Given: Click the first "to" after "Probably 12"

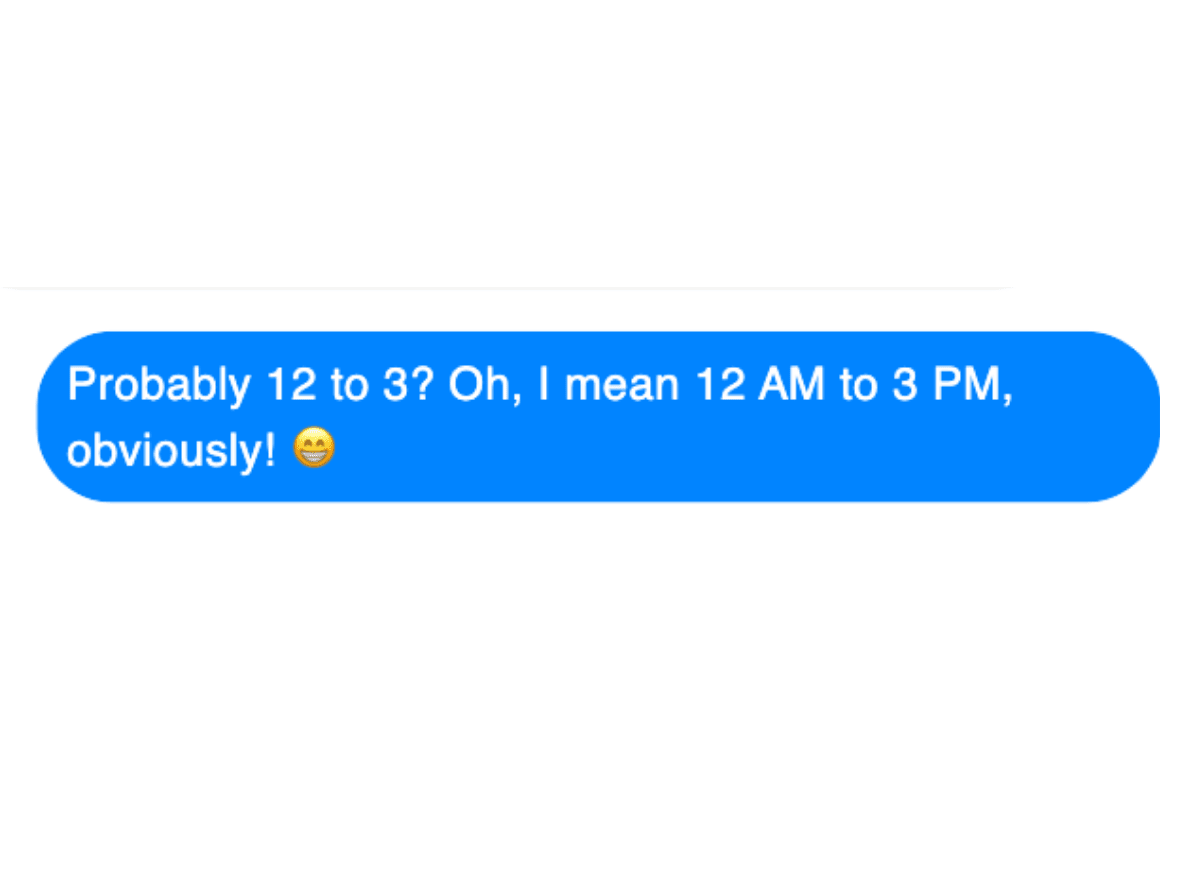Looking at the screenshot, I should [350, 384].
